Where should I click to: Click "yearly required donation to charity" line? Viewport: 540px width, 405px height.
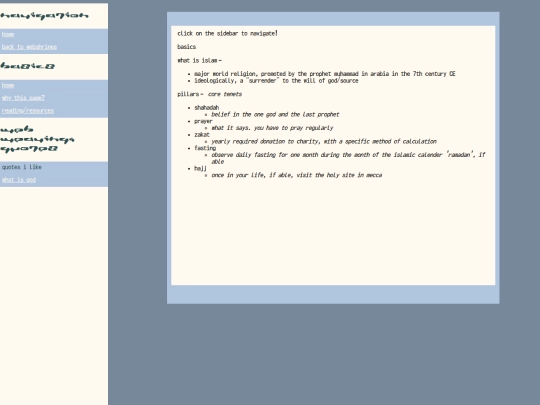point(324,142)
